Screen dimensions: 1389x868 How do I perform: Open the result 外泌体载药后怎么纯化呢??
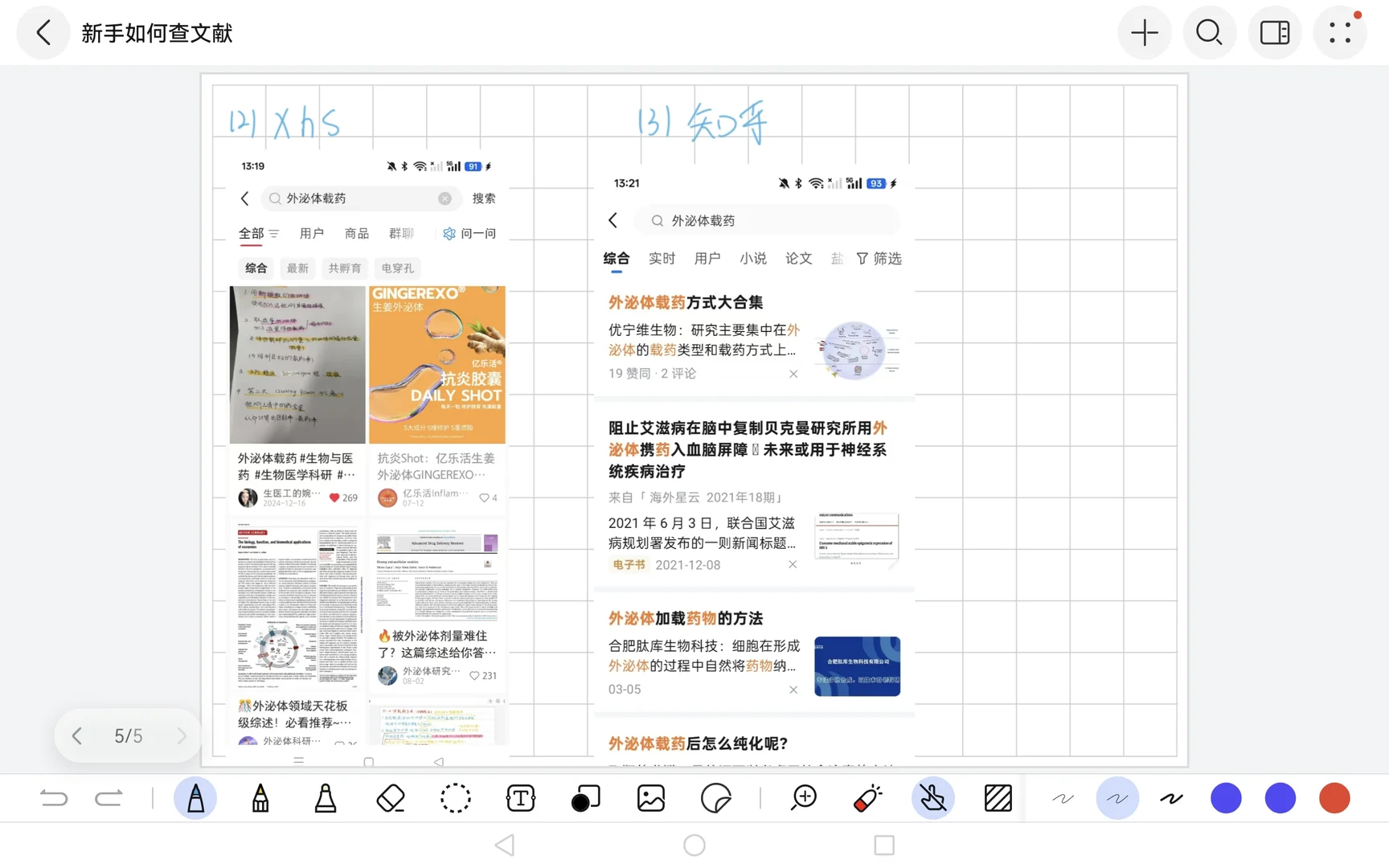pyautogui.click(x=699, y=744)
